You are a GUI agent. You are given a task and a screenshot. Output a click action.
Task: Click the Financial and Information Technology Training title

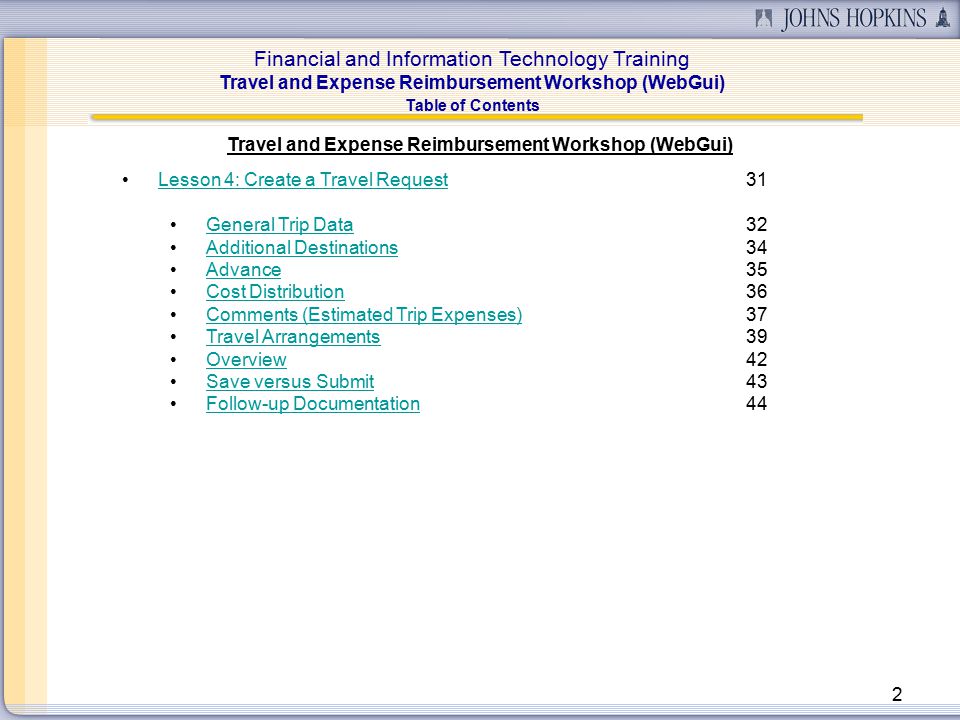pos(471,59)
